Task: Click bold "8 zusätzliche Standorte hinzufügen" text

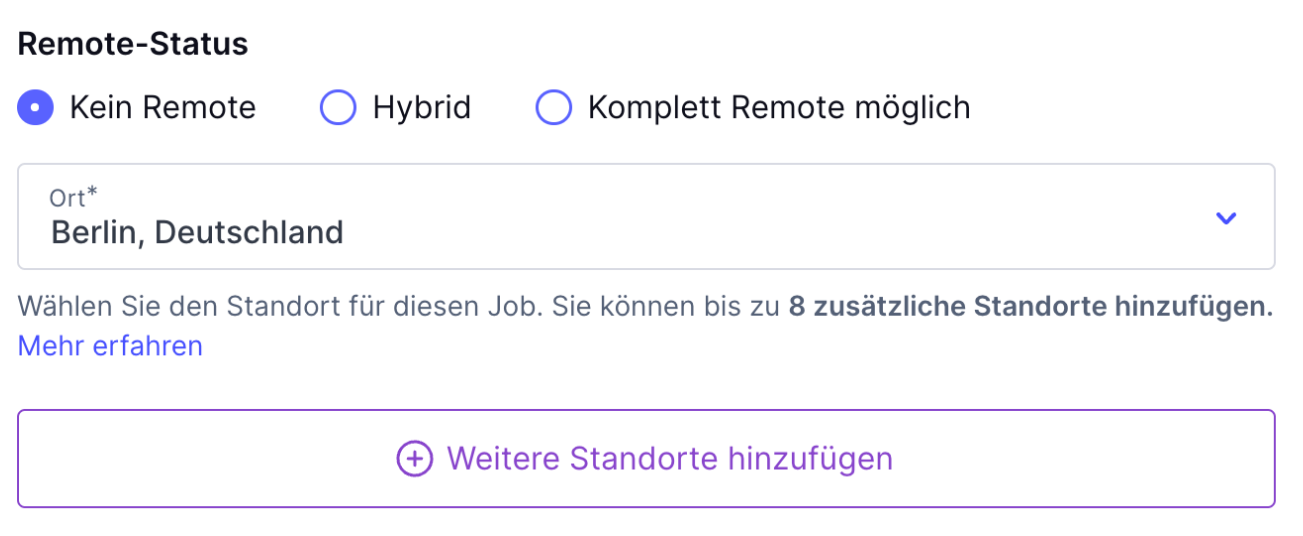Action: point(1031,306)
